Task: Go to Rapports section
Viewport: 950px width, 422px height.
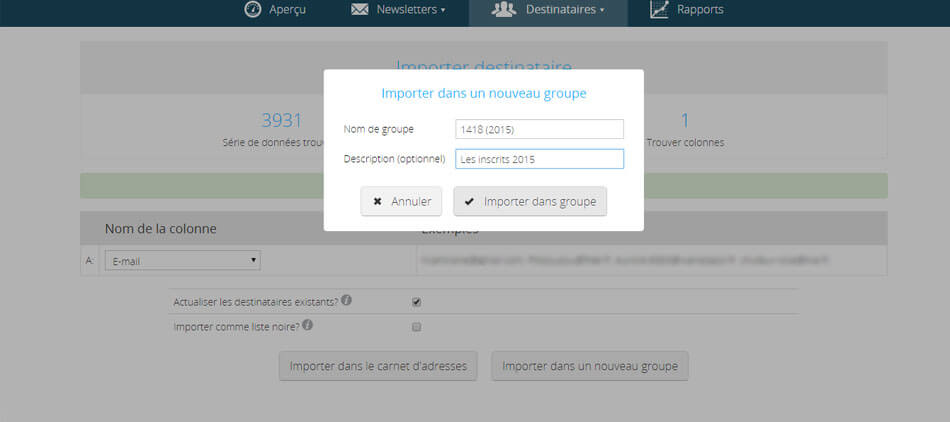Action: 686,10
